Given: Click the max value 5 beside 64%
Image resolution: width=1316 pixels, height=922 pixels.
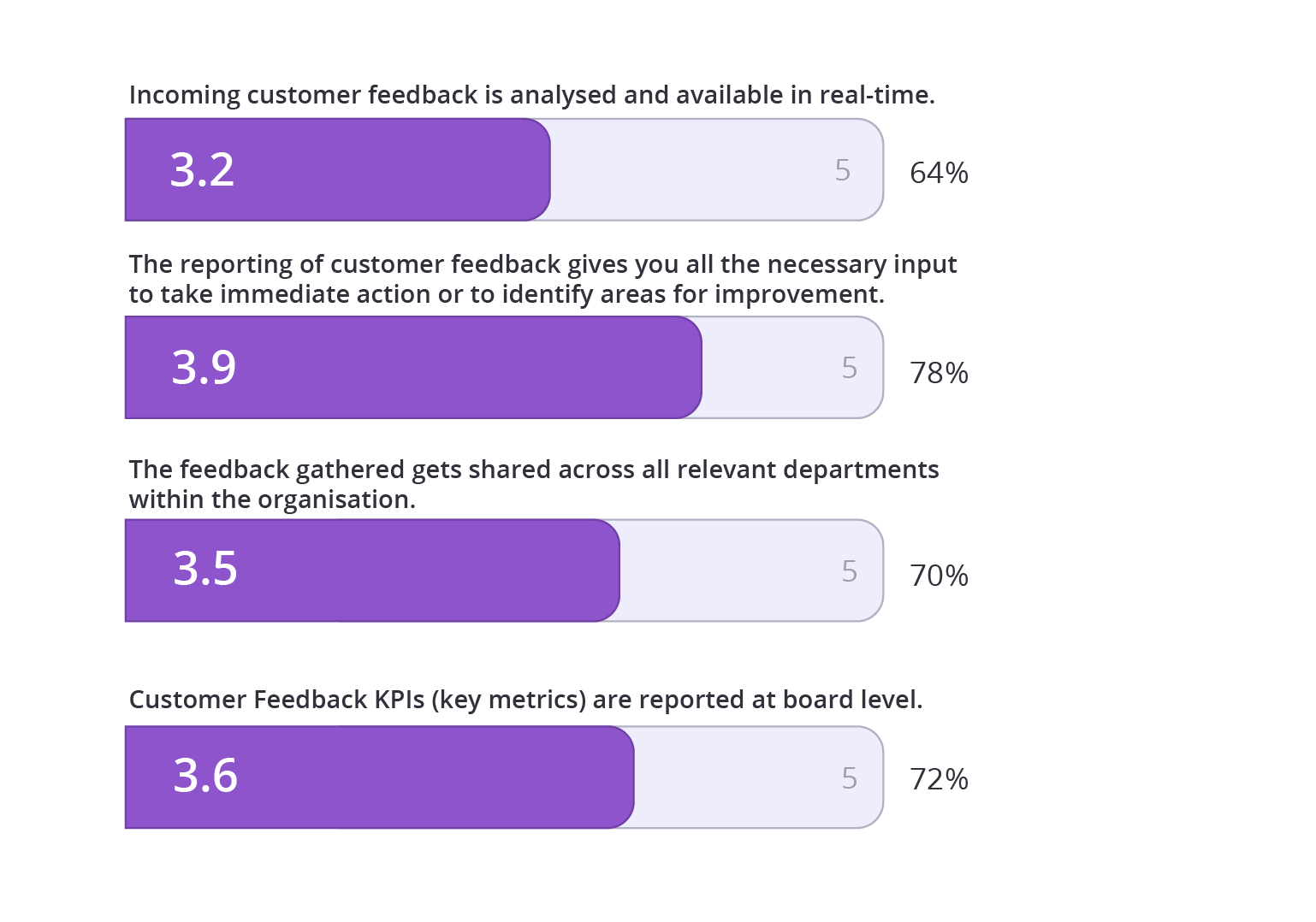Looking at the screenshot, I should click(x=843, y=170).
